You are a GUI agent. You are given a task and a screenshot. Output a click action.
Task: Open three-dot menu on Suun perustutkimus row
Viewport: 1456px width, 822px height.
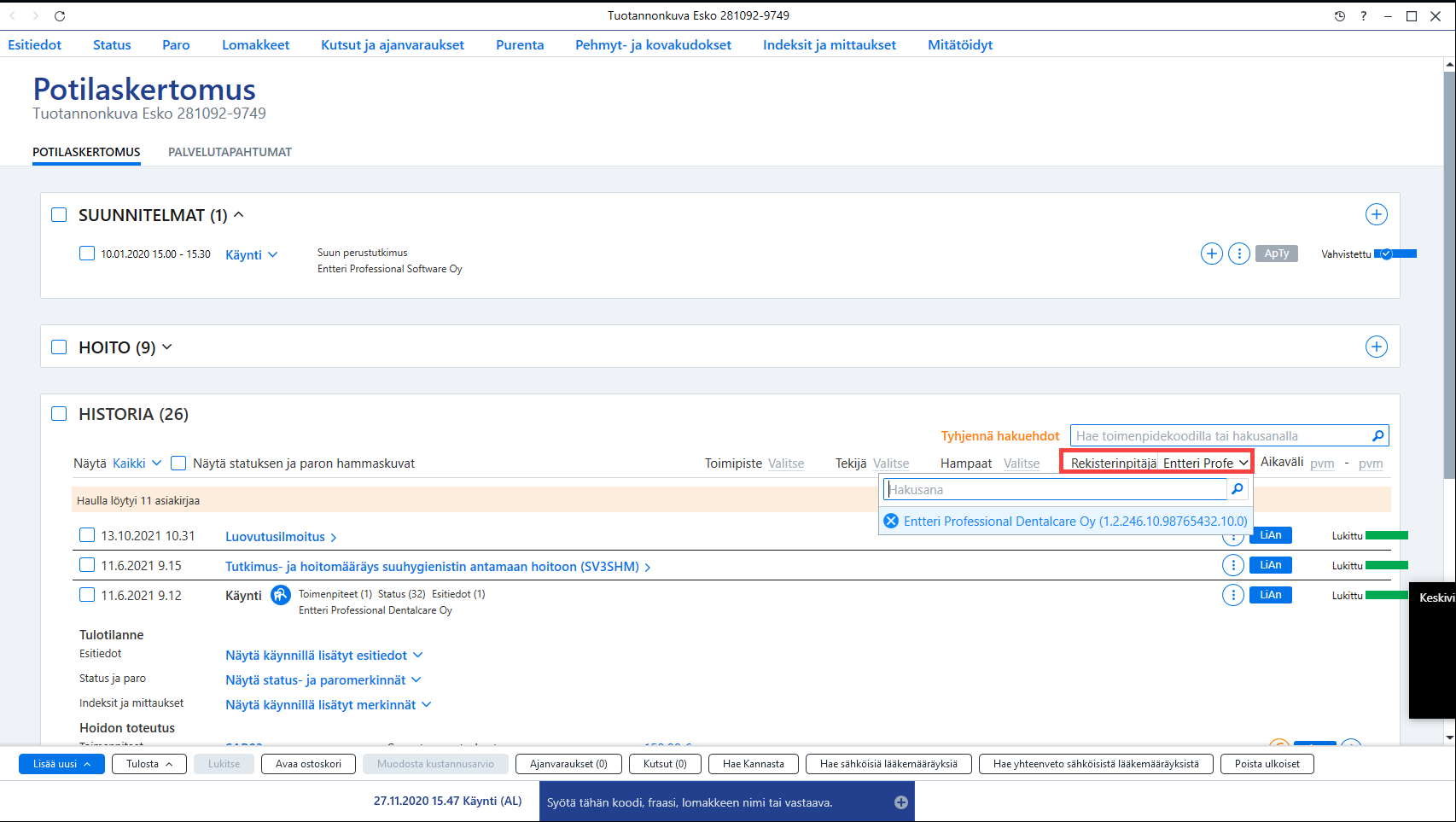(1238, 254)
